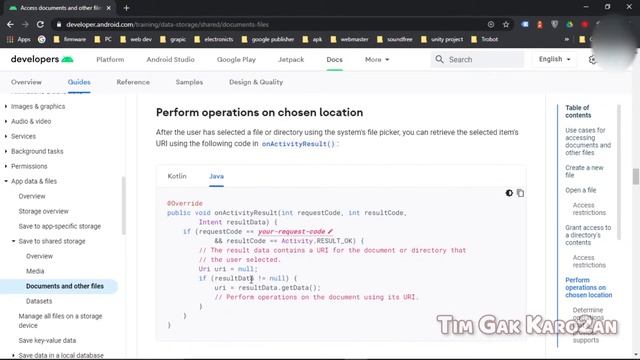This screenshot has height=360, width=640.
Task: Open the Apps shortcut in bookmarks bar
Action: 19,39
